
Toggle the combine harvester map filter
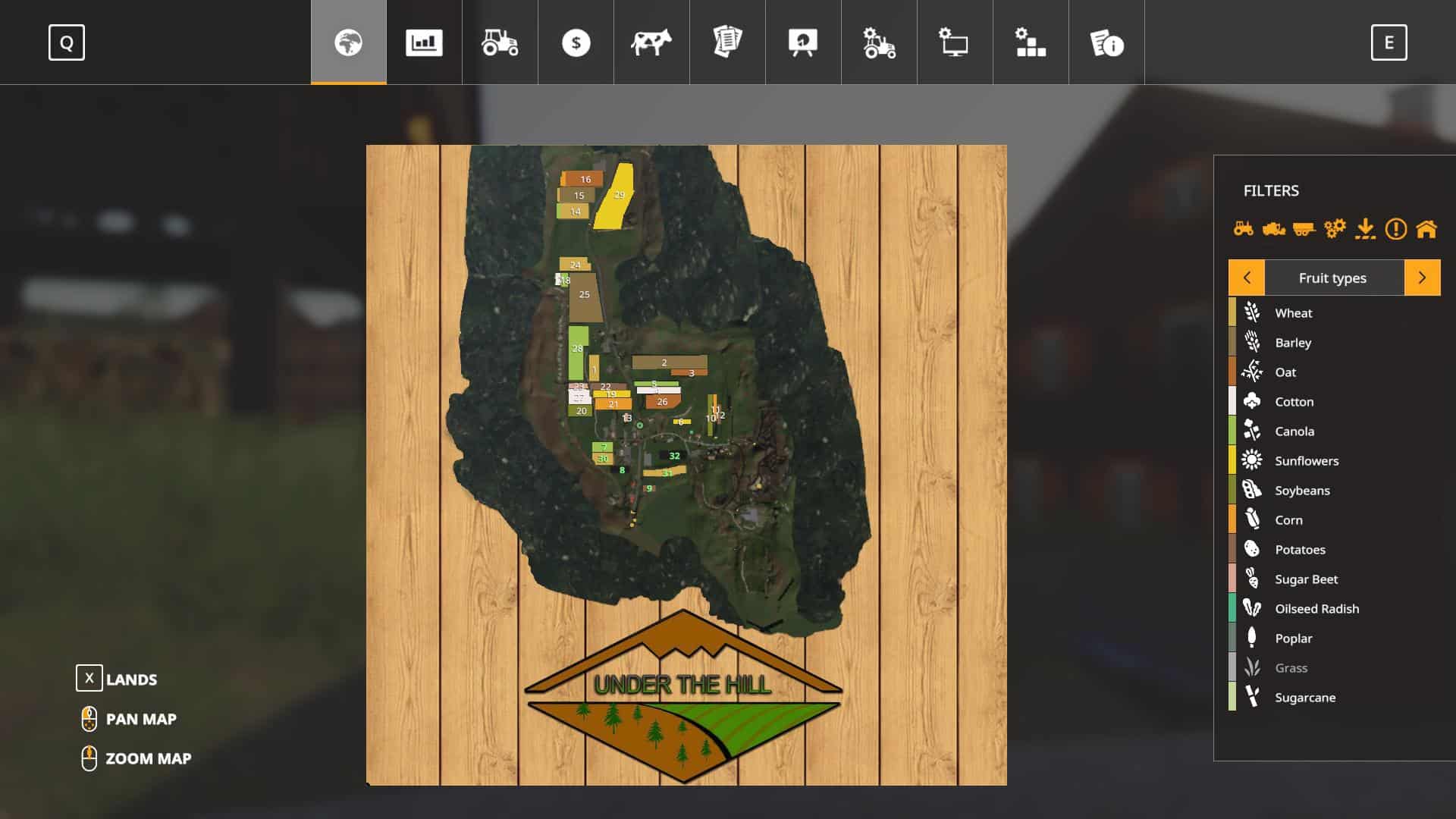pyautogui.click(x=1273, y=228)
